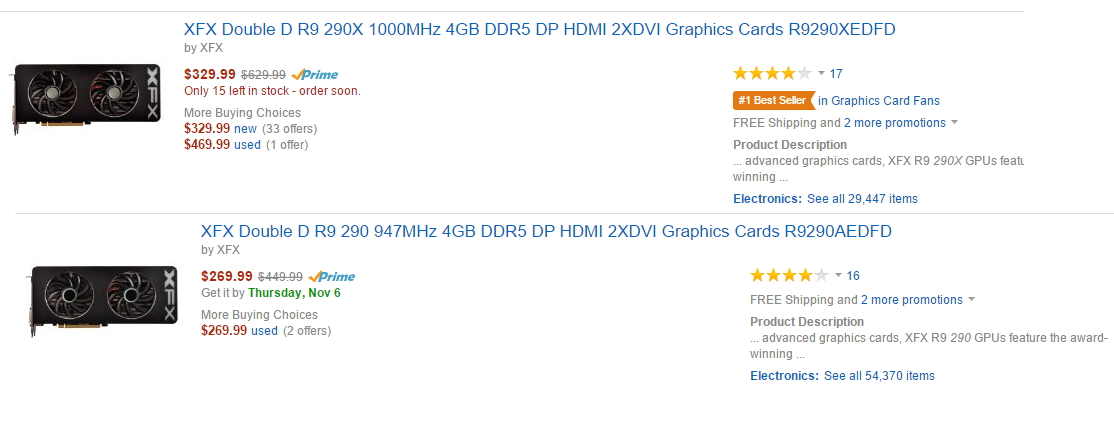
Task: See all 29,447 Electronics items
Action: [862, 199]
